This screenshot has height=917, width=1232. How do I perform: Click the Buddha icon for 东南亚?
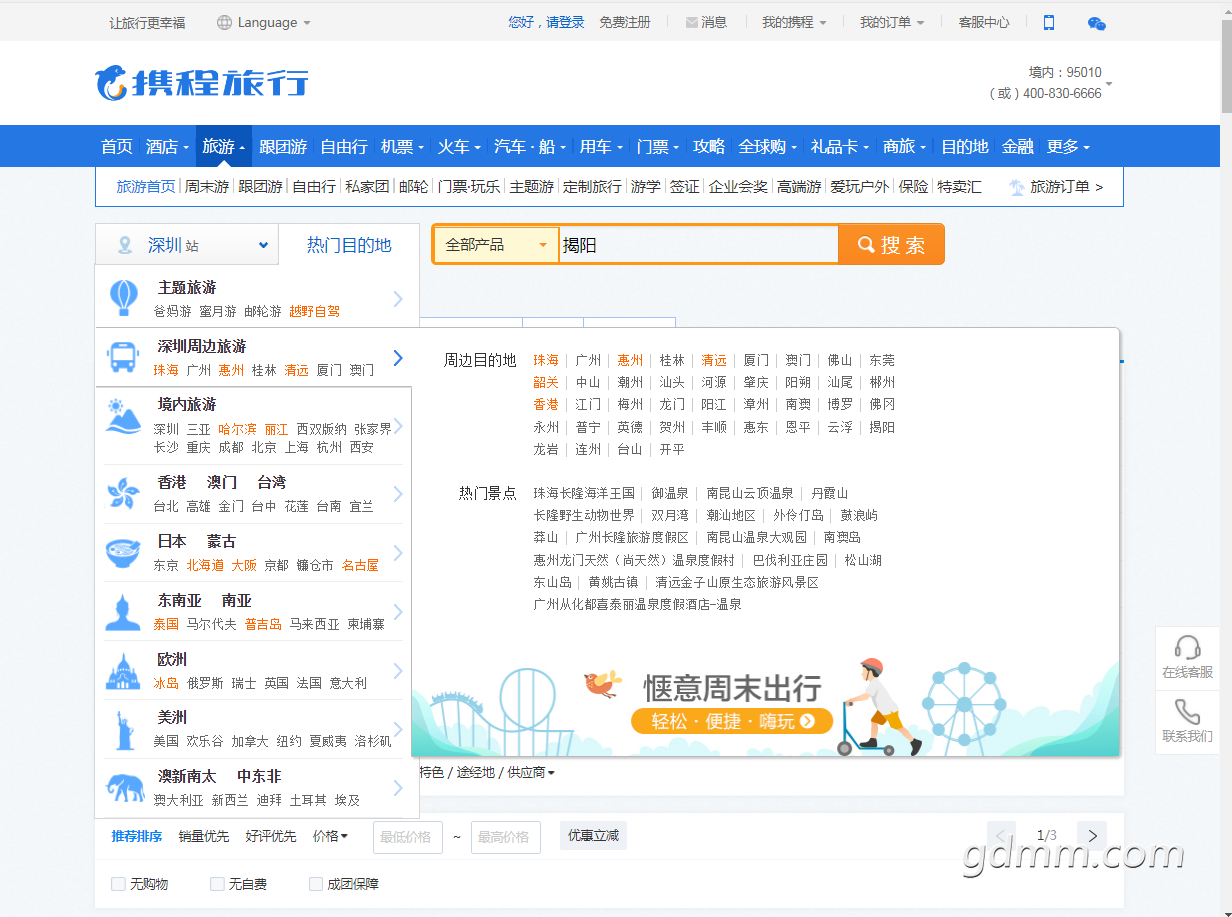123,611
